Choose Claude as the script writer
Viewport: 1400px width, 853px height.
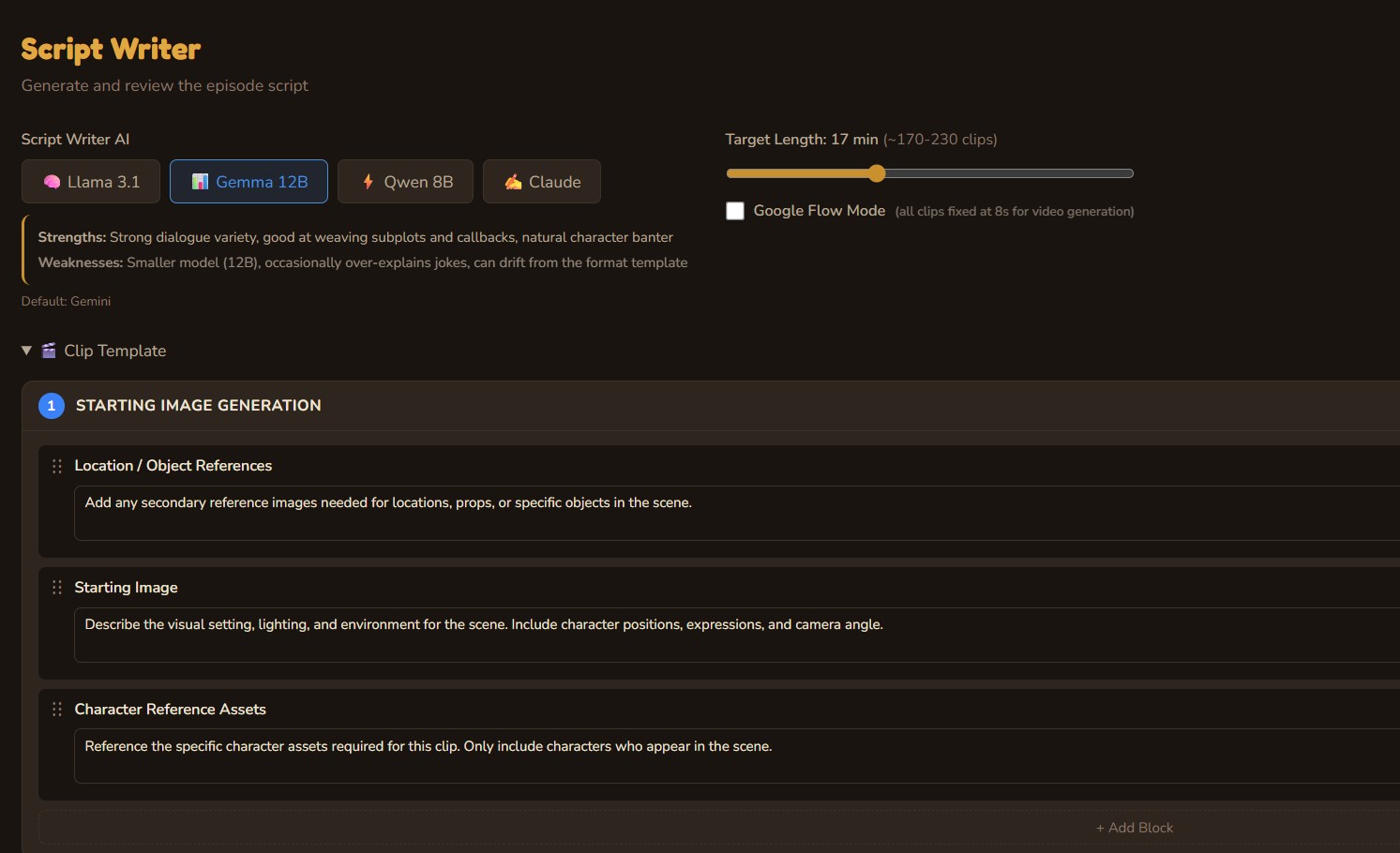pos(542,182)
